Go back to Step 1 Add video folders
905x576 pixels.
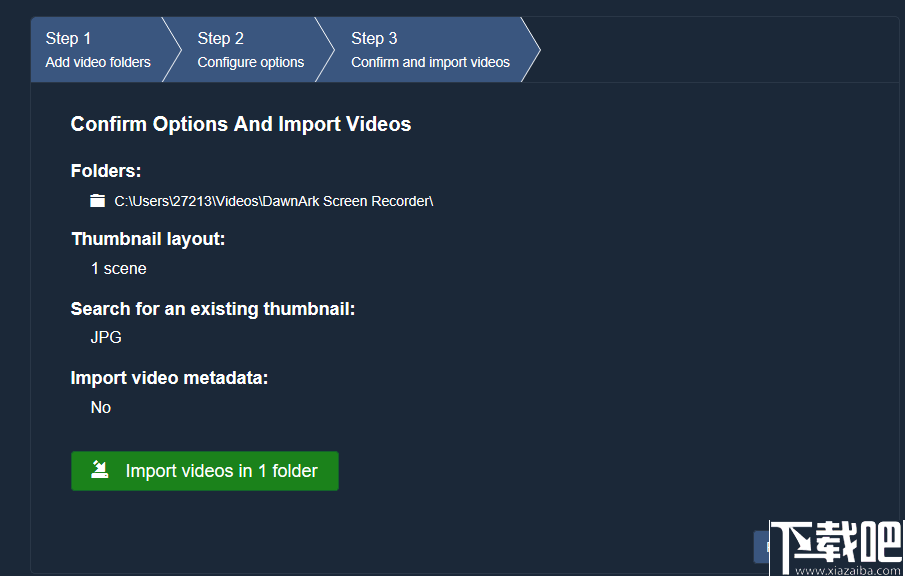[x=98, y=50]
